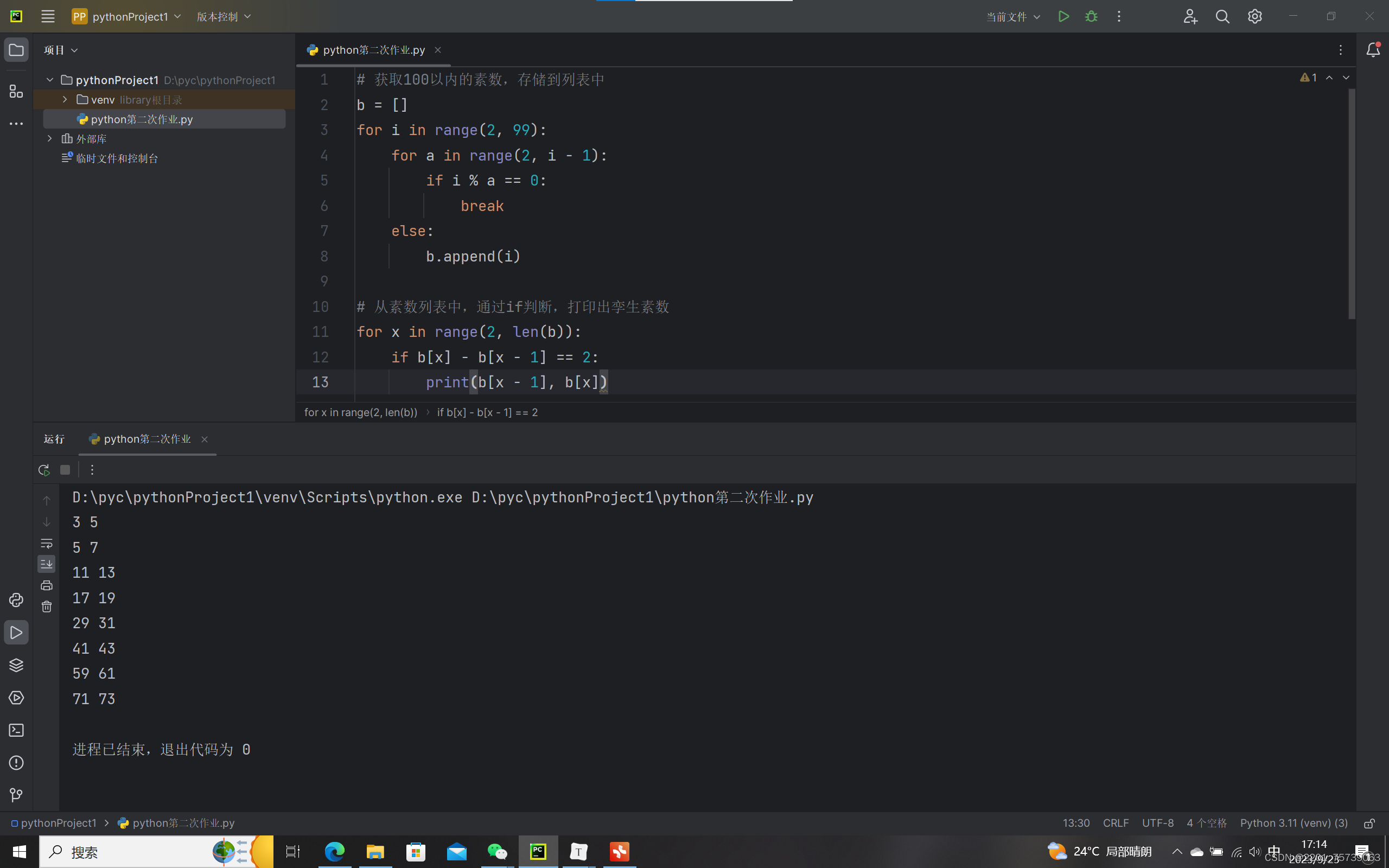1389x868 pixels.
Task: Open Python Console tool window
Action: tap(16, 600)
